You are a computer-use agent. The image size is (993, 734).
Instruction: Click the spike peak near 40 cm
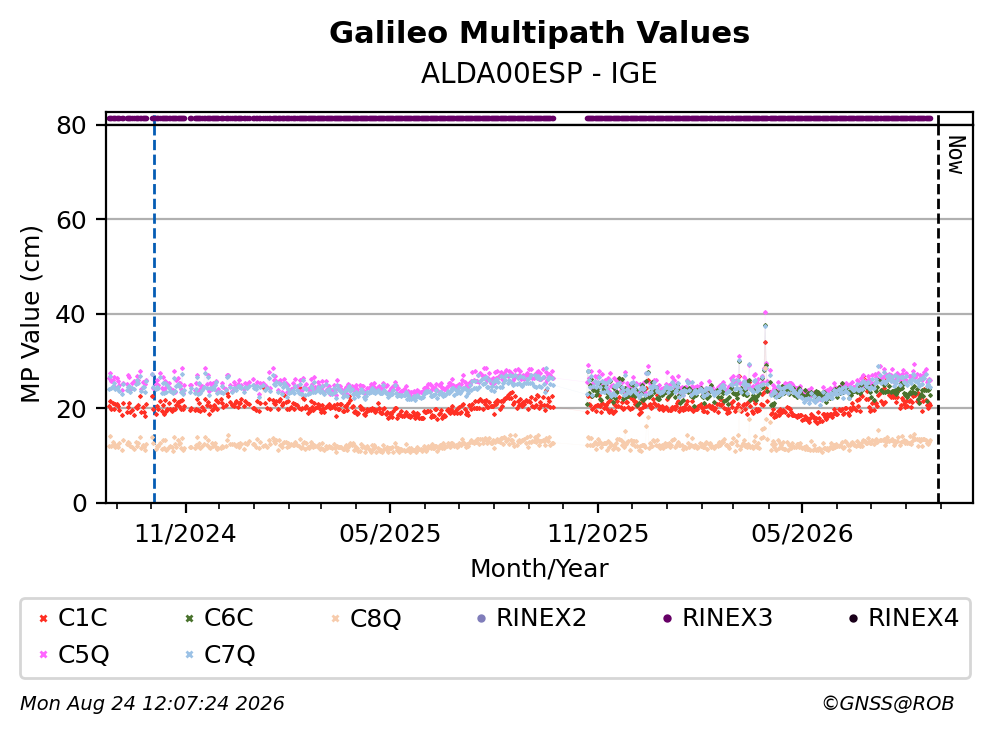click(x=765, y=312)
